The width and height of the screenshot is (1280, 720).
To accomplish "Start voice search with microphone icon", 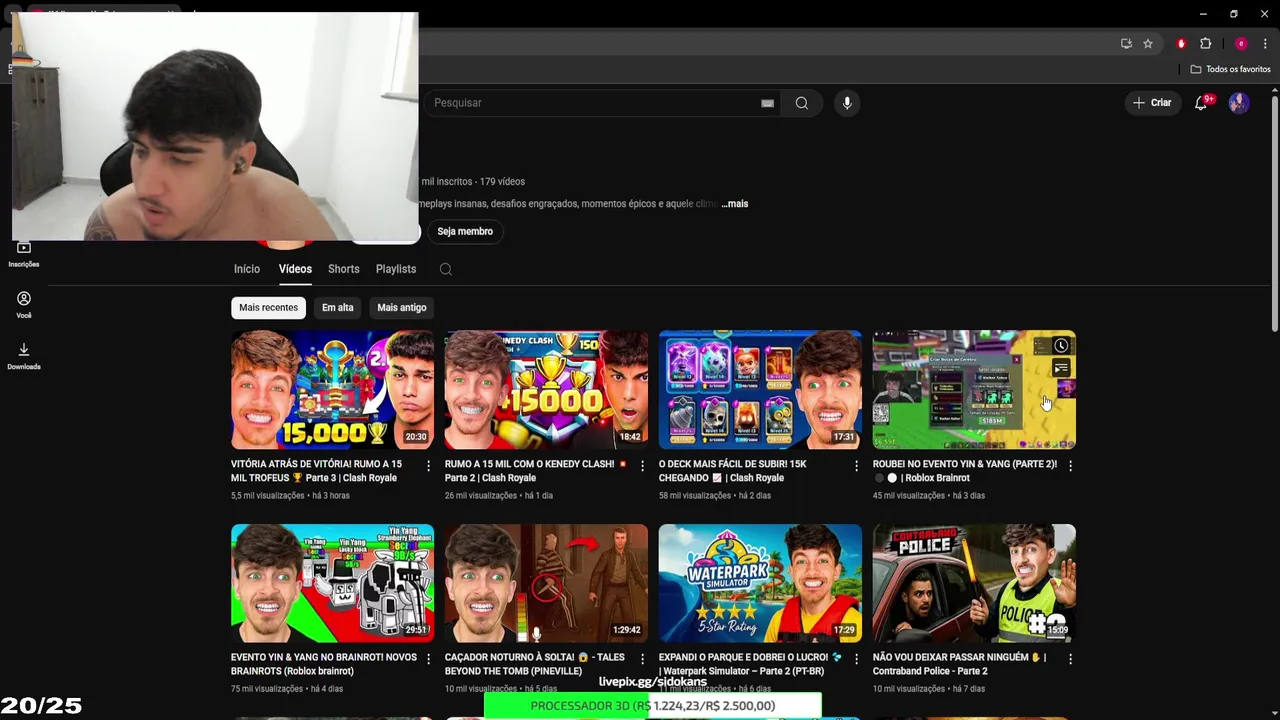I will coord(847,103).
